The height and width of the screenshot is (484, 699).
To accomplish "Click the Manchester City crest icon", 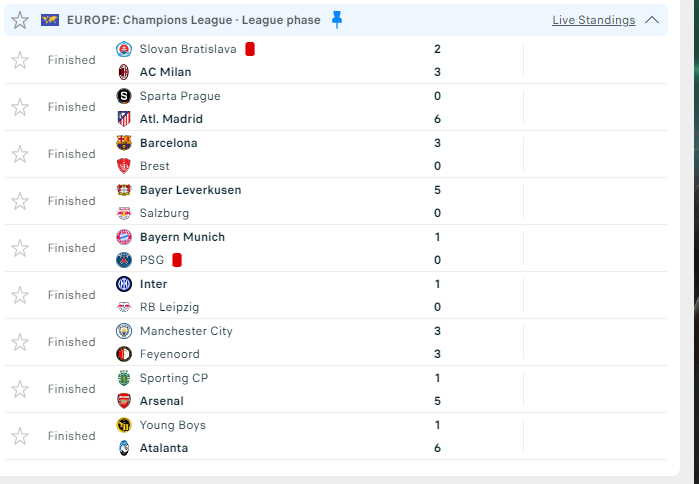I will click(124, 331).
